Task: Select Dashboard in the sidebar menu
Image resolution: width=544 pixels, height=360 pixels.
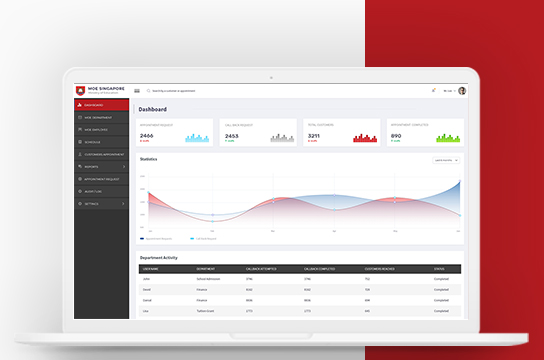Action: coord(101,105)
